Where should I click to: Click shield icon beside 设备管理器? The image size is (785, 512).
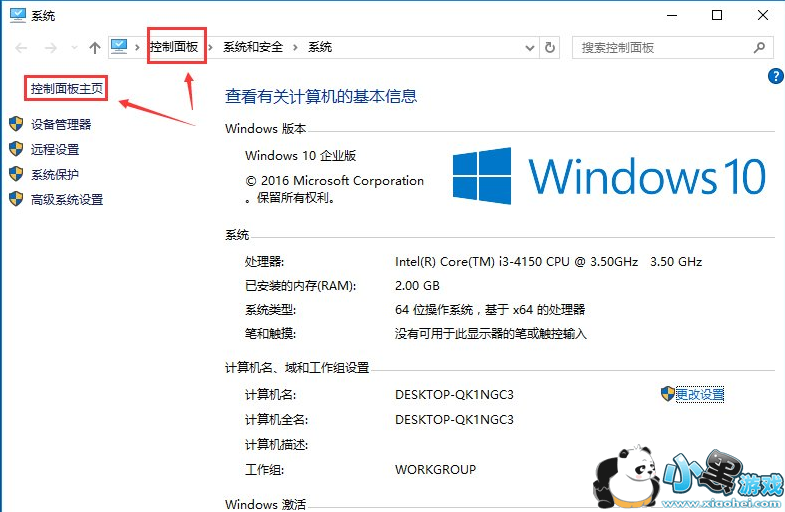[x=17, y=124]
